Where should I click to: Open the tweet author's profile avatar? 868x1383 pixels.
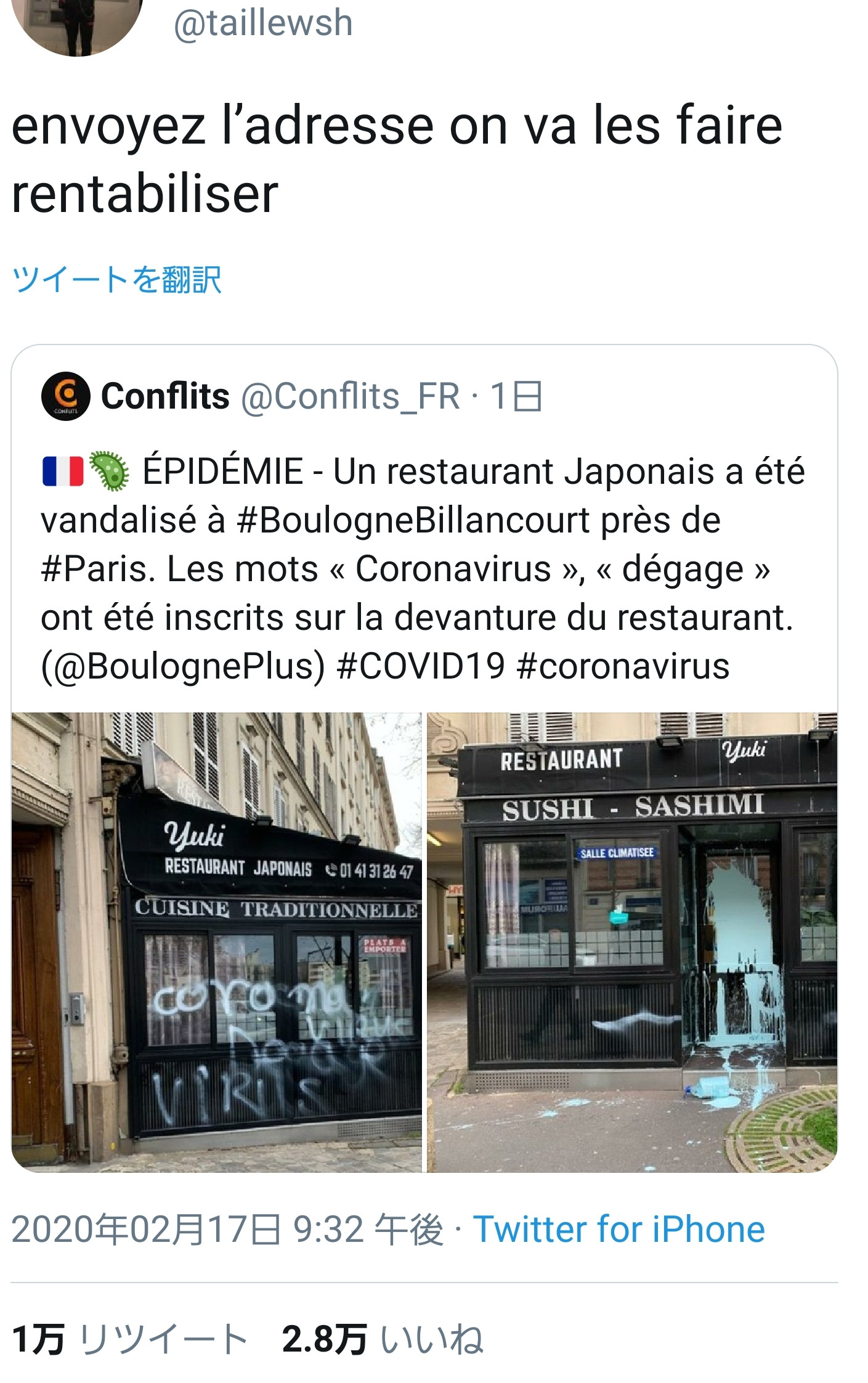(77, 25)
